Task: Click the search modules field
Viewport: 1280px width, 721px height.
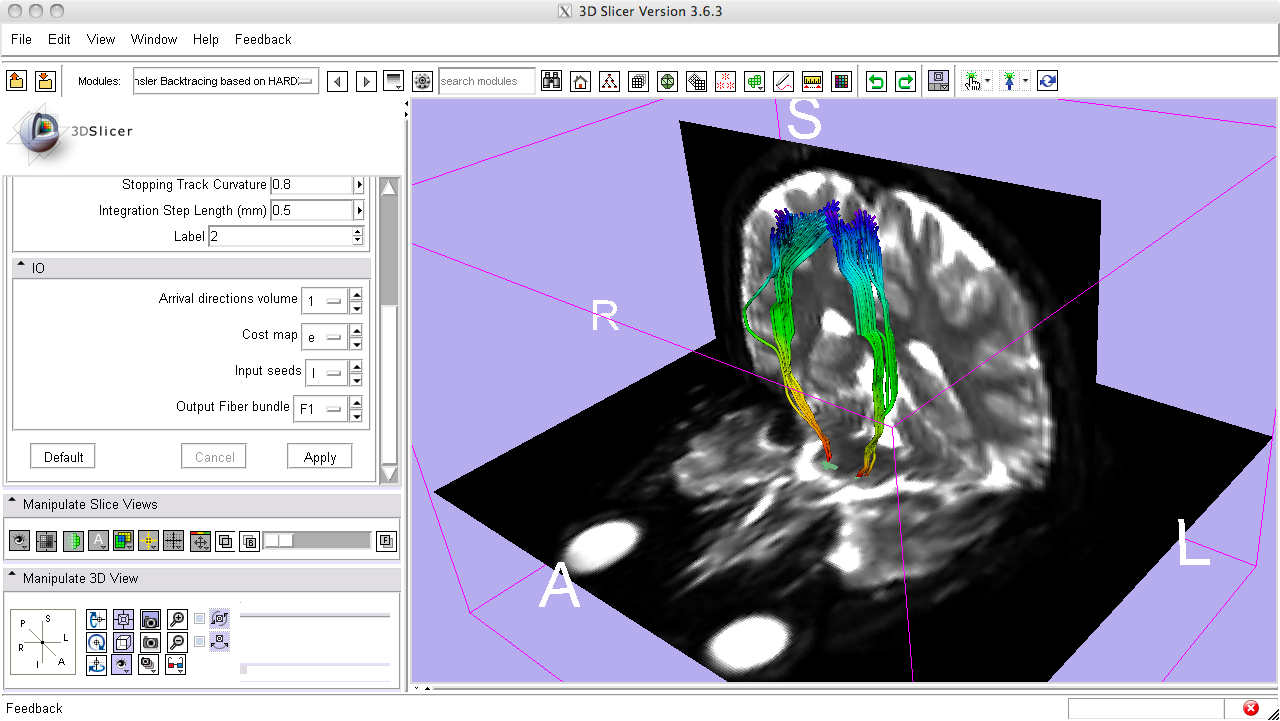Action: (x=486, y=81)
